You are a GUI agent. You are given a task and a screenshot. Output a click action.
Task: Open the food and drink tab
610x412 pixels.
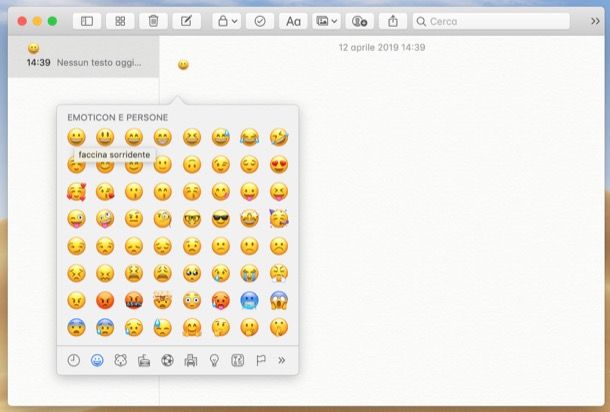[144, 361]
